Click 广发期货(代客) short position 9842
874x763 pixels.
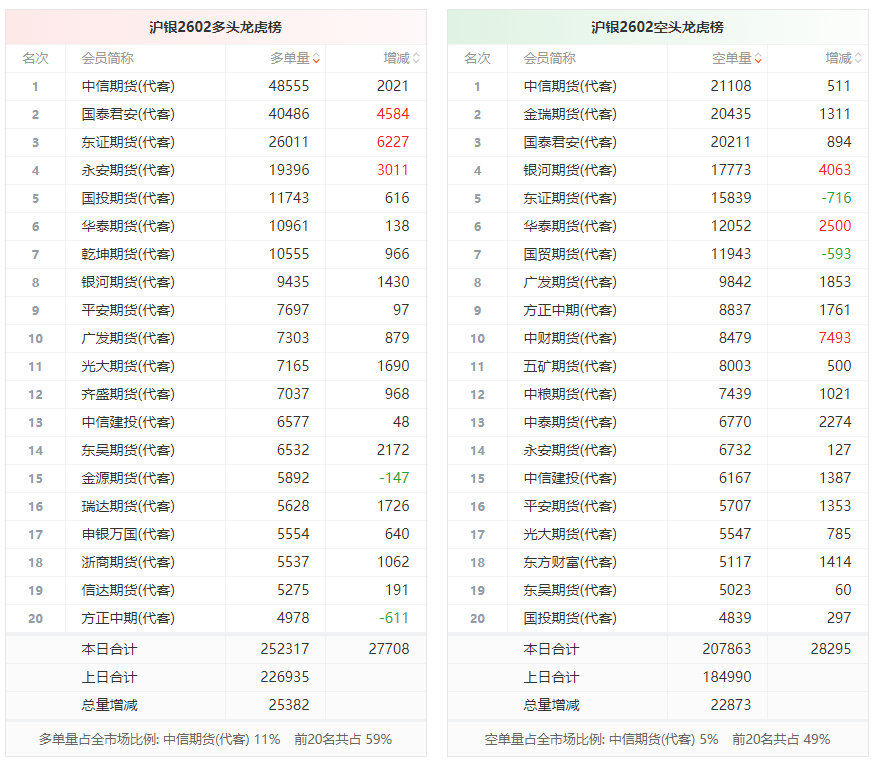point(735,282)
